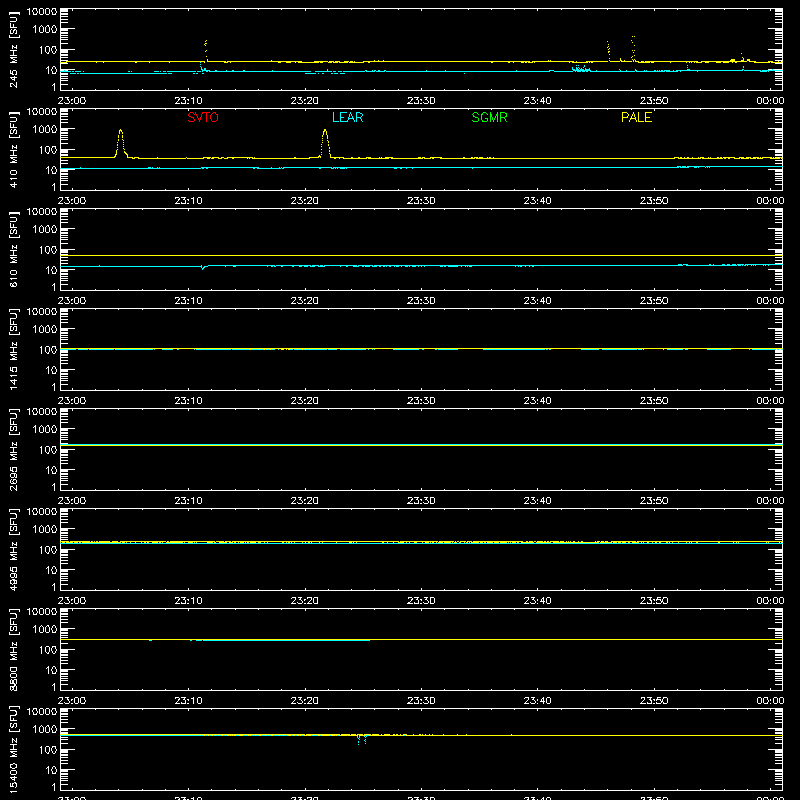The height and width of the screenshot is (800, 800).
Task: Click the '23:20' time label below 410 MHz plot
Action: point(305,201)
